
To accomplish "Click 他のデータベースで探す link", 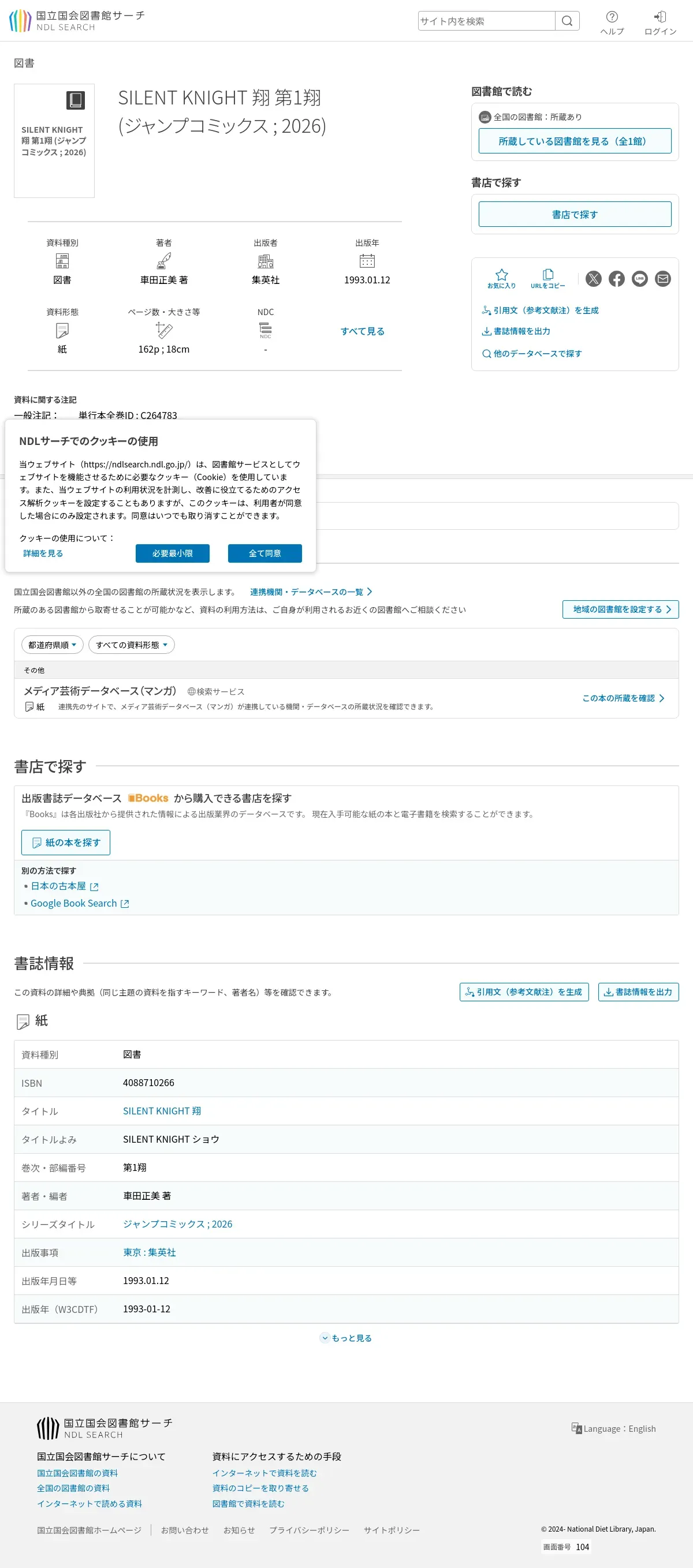I will [532, 354].
